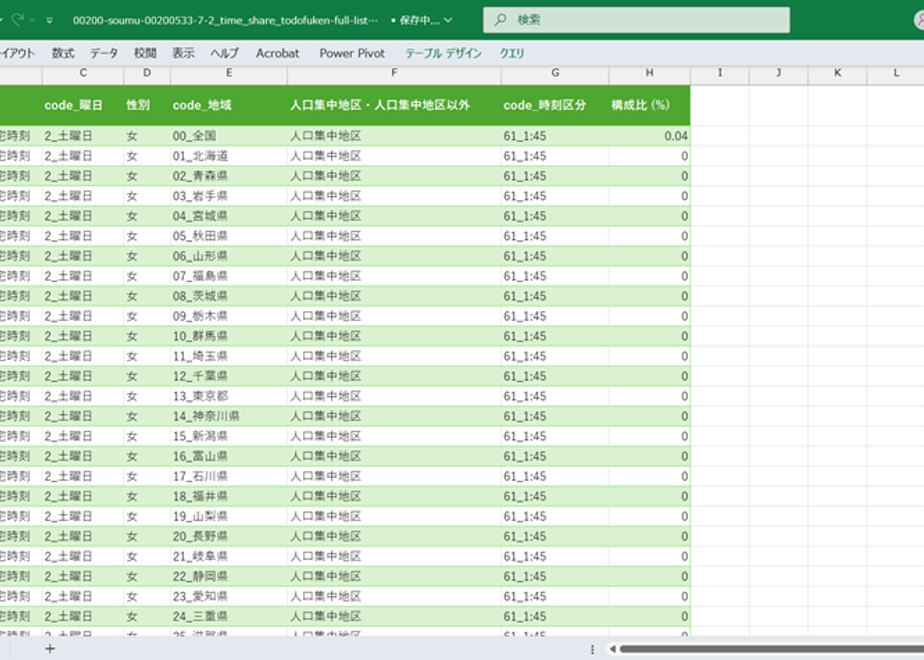The width and height of the screenshot is (924, 660).
Task: Open the Redo history dropdown arrow
Action: pyautogui.click(x=32, y=20)
